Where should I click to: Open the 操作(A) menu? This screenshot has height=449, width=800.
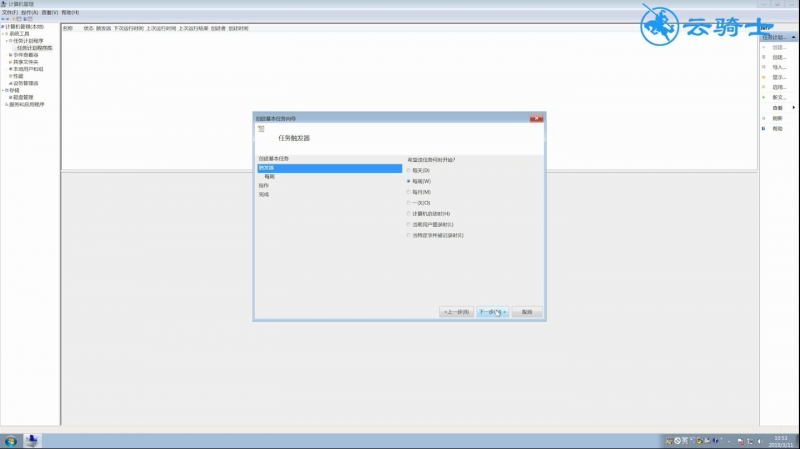[x=30, y=12]
